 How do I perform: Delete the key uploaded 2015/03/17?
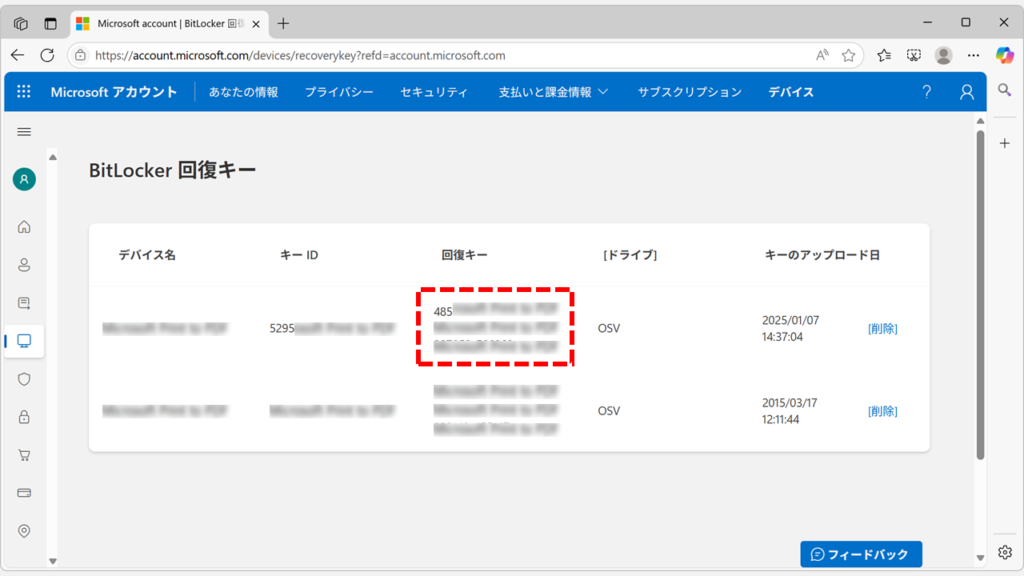click(882, 411)
